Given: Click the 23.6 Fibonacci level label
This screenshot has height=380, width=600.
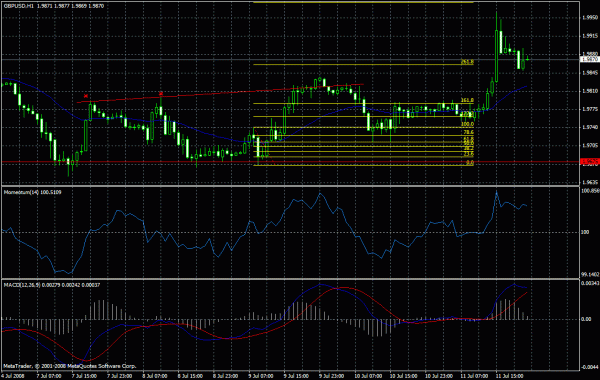Looking at the screenshot, I should point(468,154).
